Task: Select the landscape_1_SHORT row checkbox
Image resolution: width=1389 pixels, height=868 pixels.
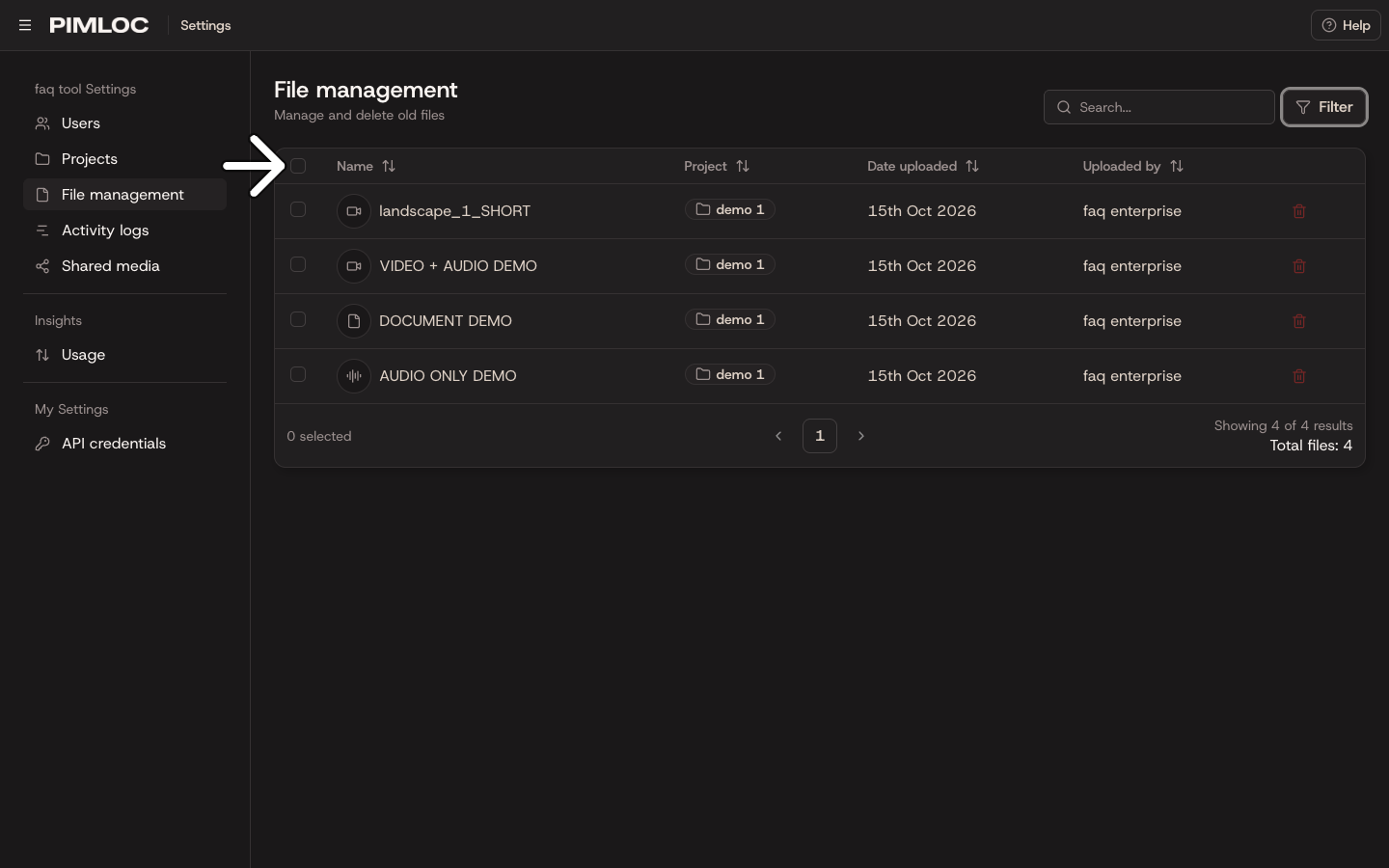Action: tap(298, 209)
